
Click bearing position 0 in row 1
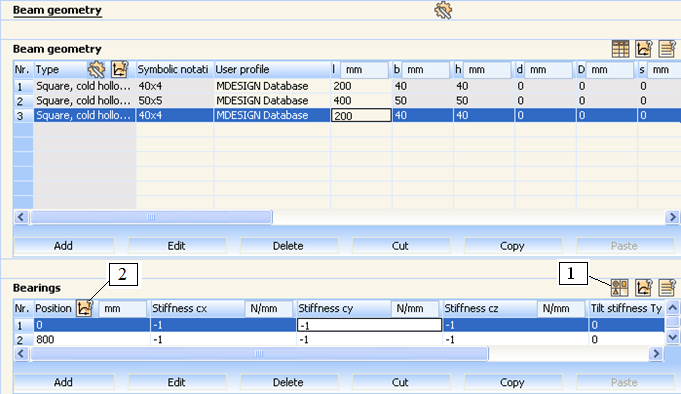(92, 325)
